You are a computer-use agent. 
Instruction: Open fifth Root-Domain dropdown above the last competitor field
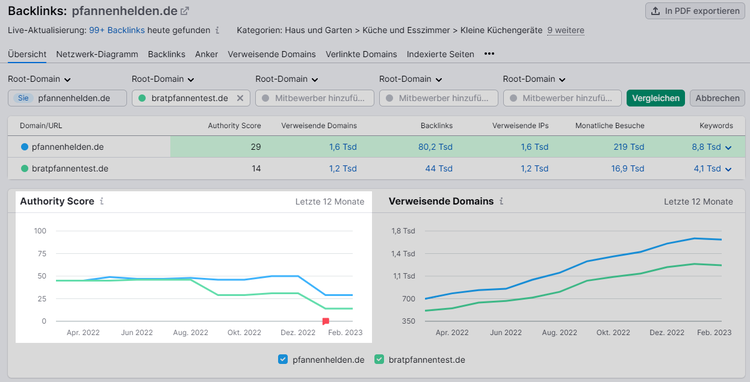534,79
